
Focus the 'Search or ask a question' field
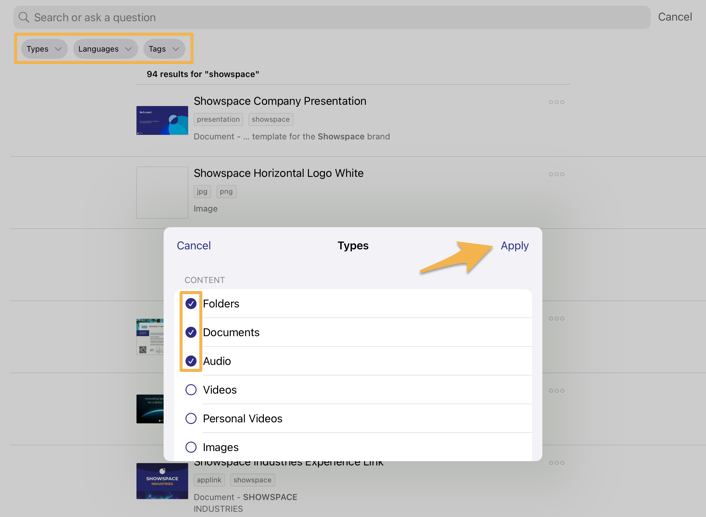(x=332, y=18)
